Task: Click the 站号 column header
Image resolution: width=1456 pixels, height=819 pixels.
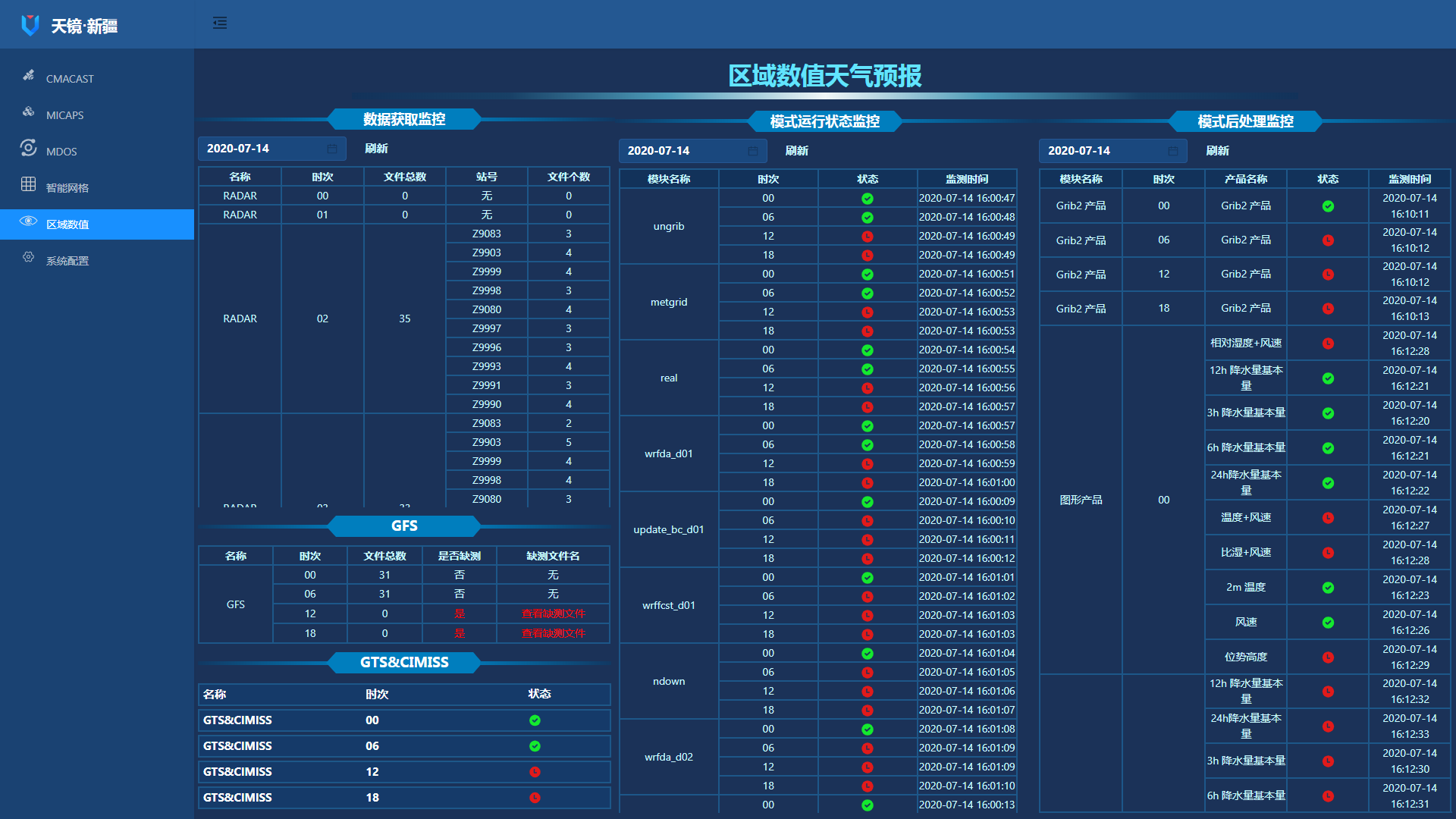Action: click(x=487, y=177)
